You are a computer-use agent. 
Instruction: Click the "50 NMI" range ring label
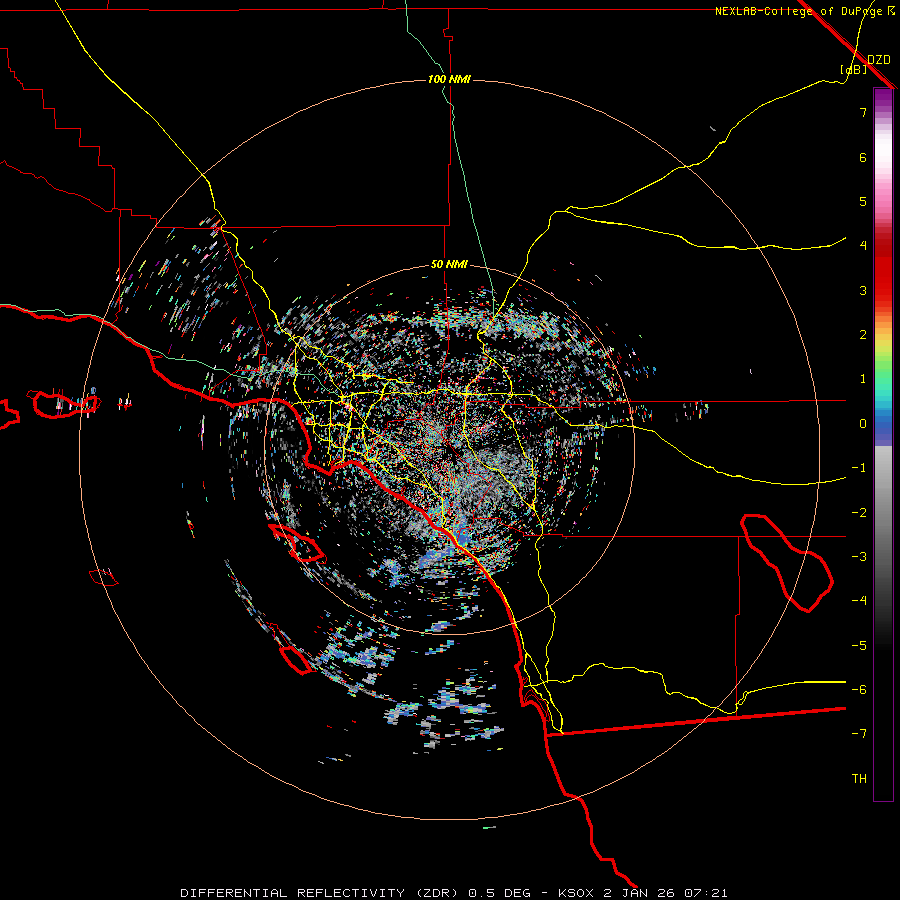[449, 265]
